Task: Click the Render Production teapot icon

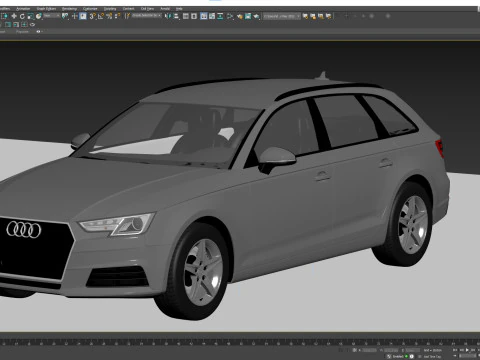Action: [x=256, y=16]
